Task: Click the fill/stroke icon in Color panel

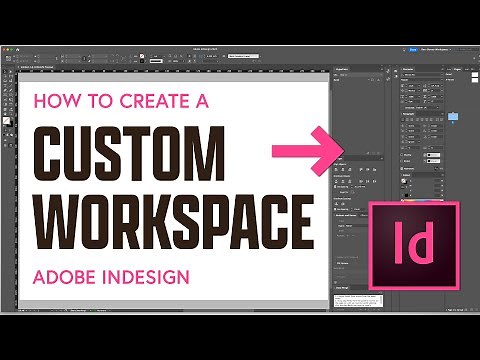Action: (404, 181)
